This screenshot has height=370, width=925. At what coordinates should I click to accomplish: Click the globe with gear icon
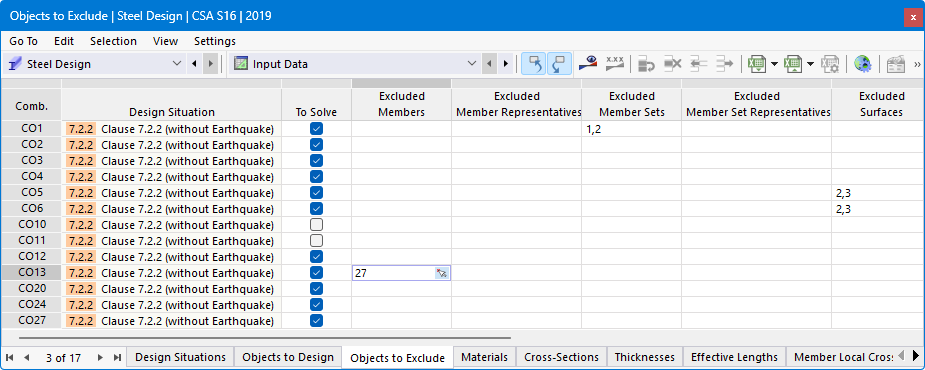[862, 64]
